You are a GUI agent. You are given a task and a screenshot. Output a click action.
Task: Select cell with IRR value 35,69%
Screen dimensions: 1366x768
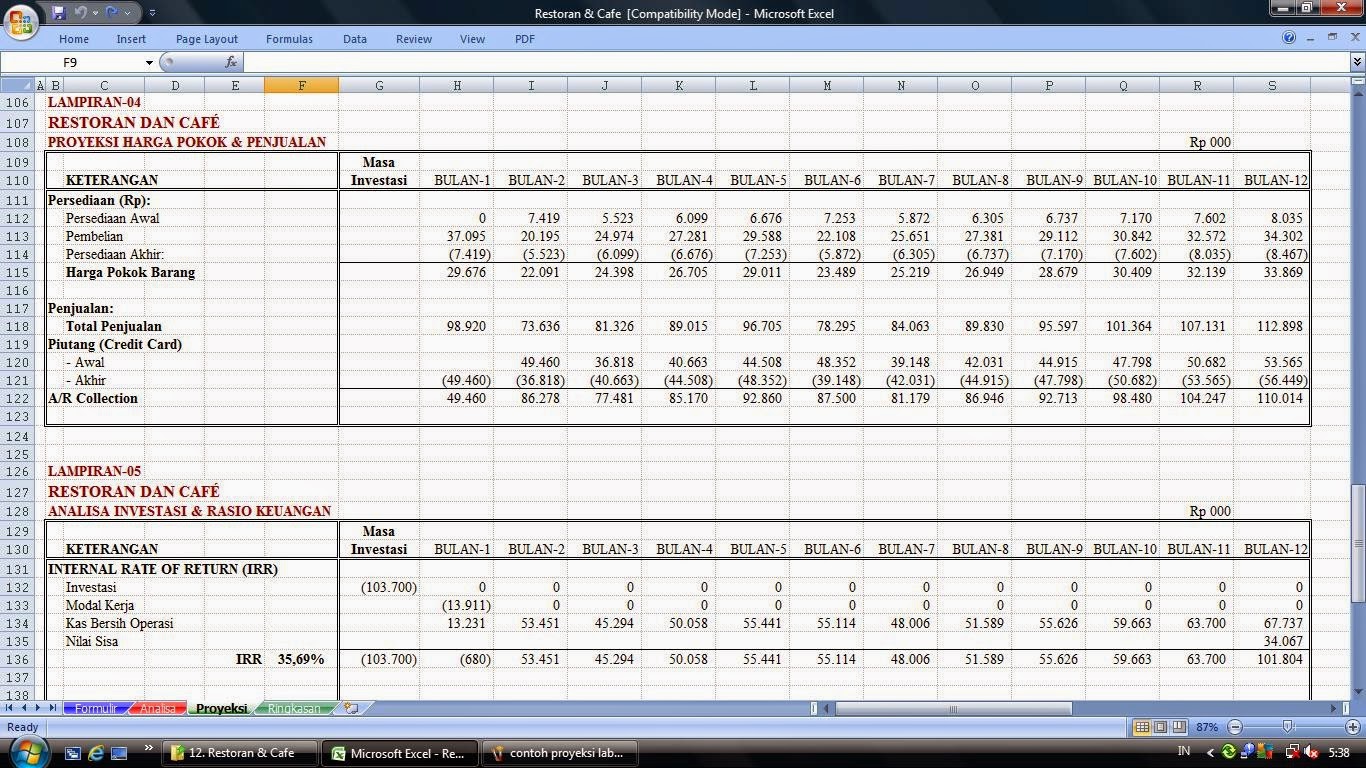click(301, 659)
